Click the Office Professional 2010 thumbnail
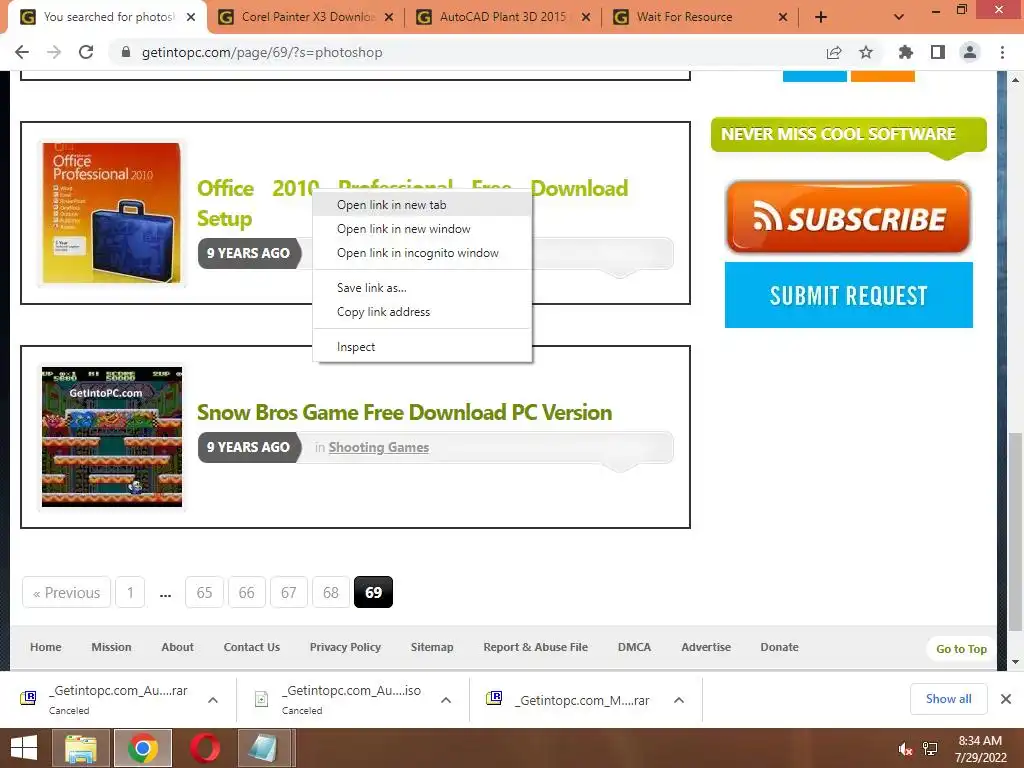 (x=112, y=213)
